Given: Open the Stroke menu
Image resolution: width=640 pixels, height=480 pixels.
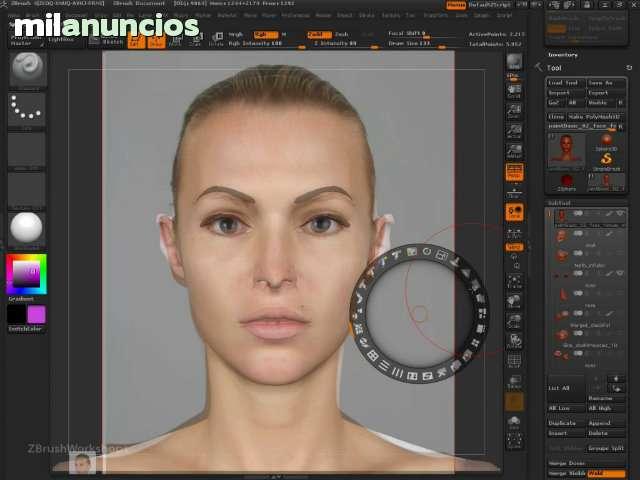Looking at the screenshot, I should (366, 16).
